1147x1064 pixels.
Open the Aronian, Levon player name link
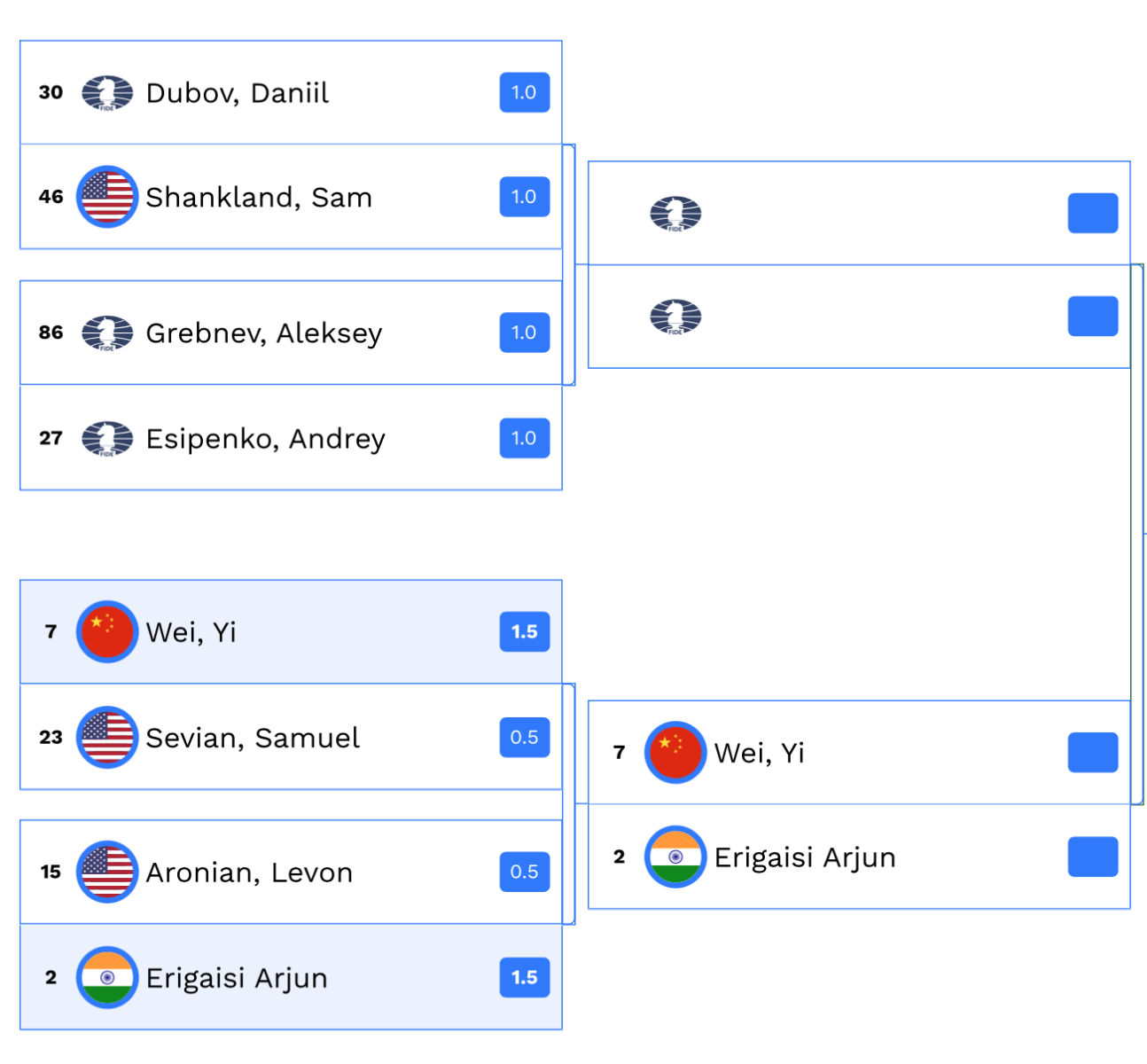pyautogui.click(x=249, y=872)
